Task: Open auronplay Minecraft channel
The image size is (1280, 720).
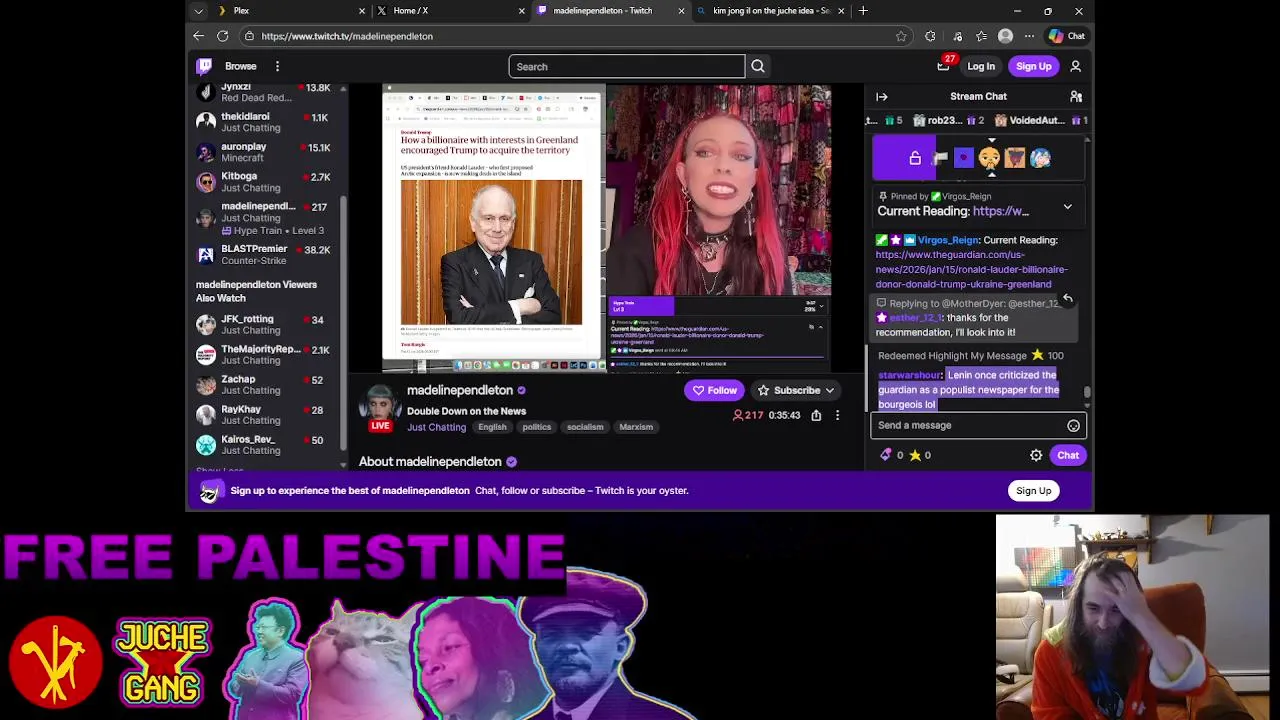Action: (x=264, y=152)
